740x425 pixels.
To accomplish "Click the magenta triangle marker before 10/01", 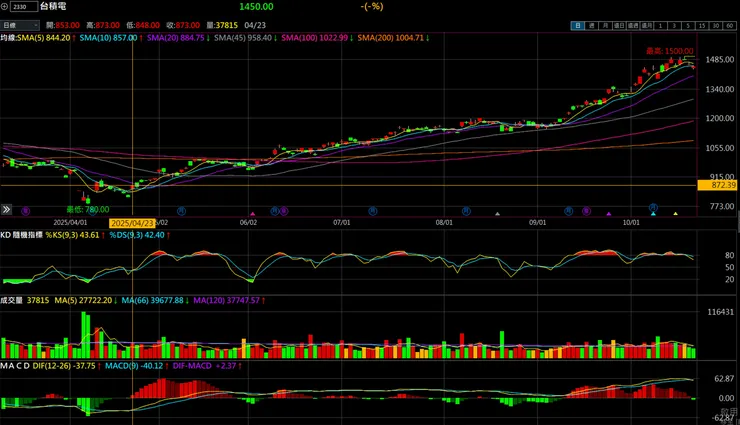I will (x=609, y=214).
